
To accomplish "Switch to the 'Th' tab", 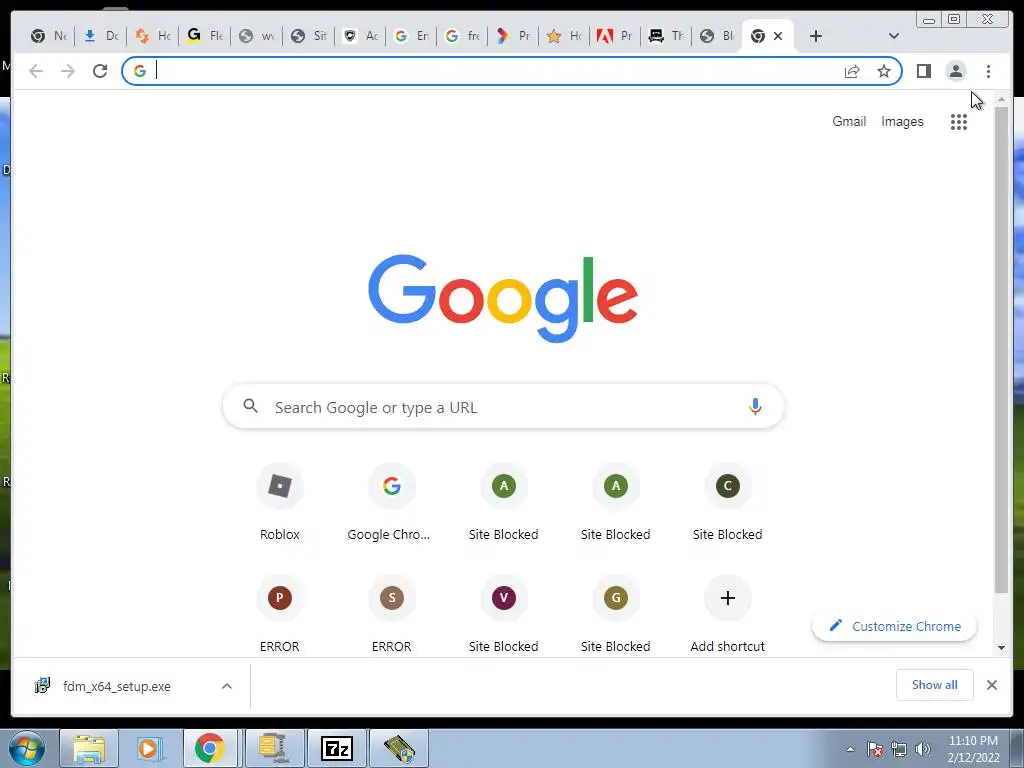I will pos(665,36).
